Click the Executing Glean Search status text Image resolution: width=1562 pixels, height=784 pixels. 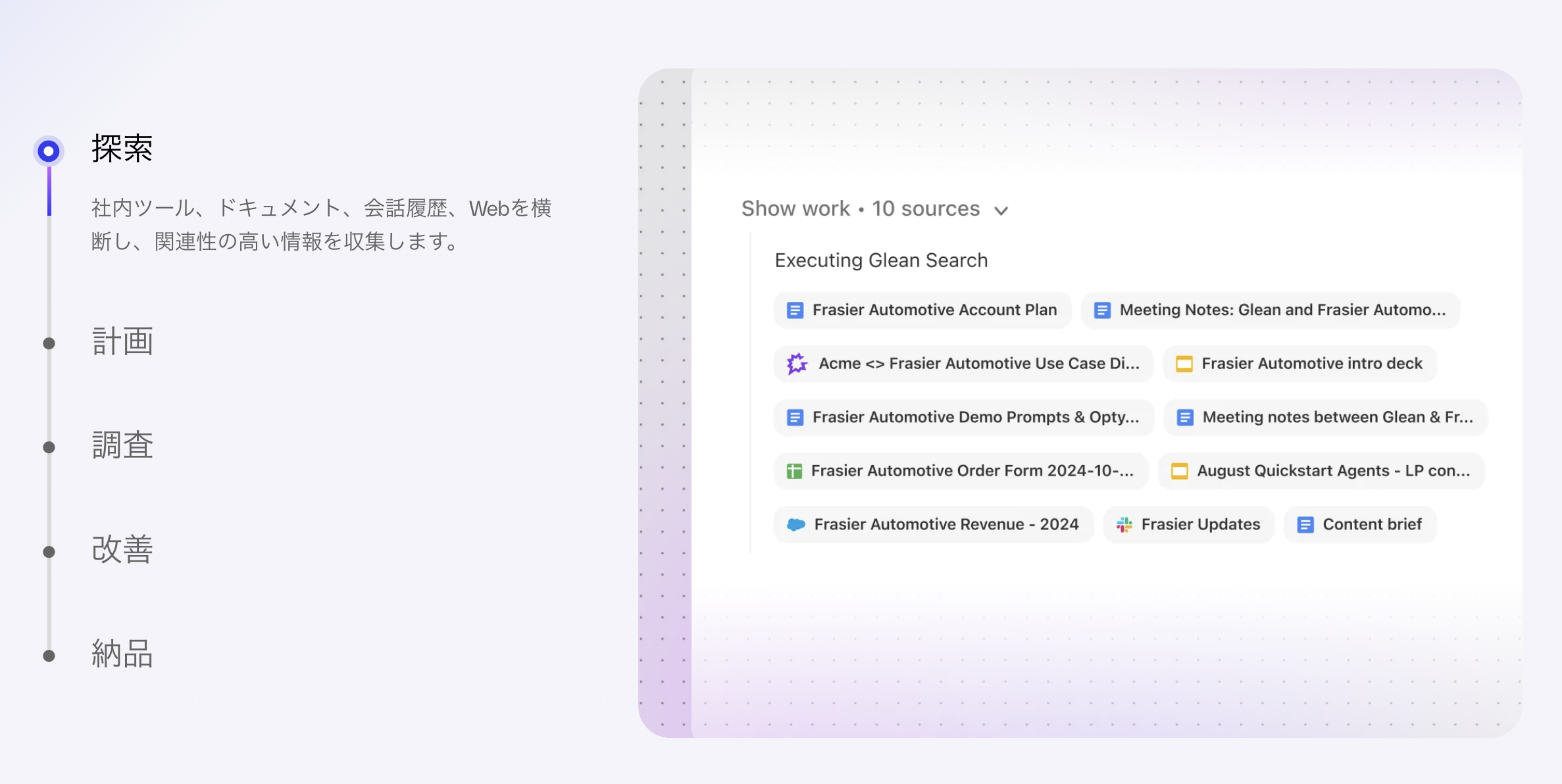(881, 260)
